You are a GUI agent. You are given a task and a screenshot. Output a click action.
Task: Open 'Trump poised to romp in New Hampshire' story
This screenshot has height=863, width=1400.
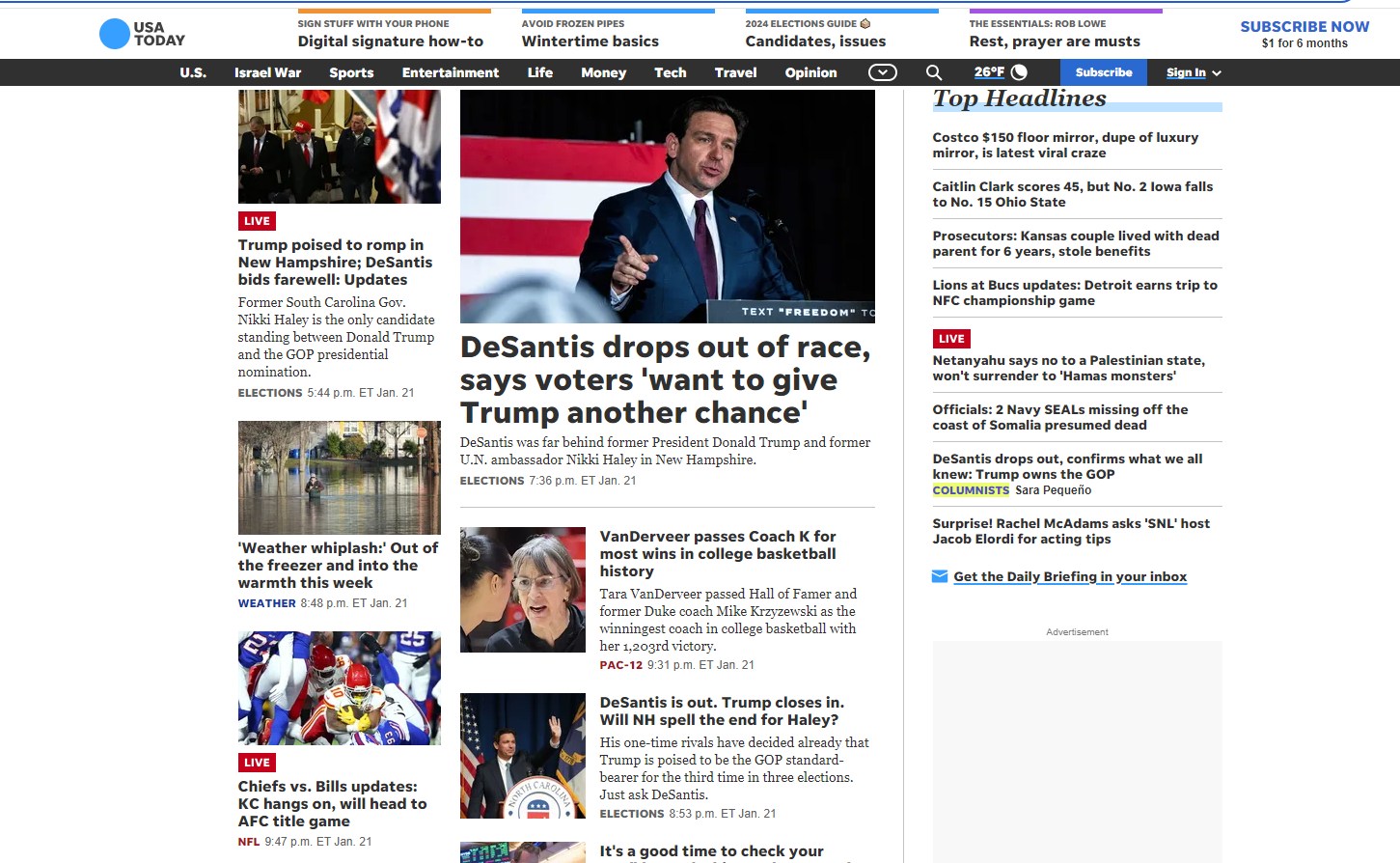point(336,263)
